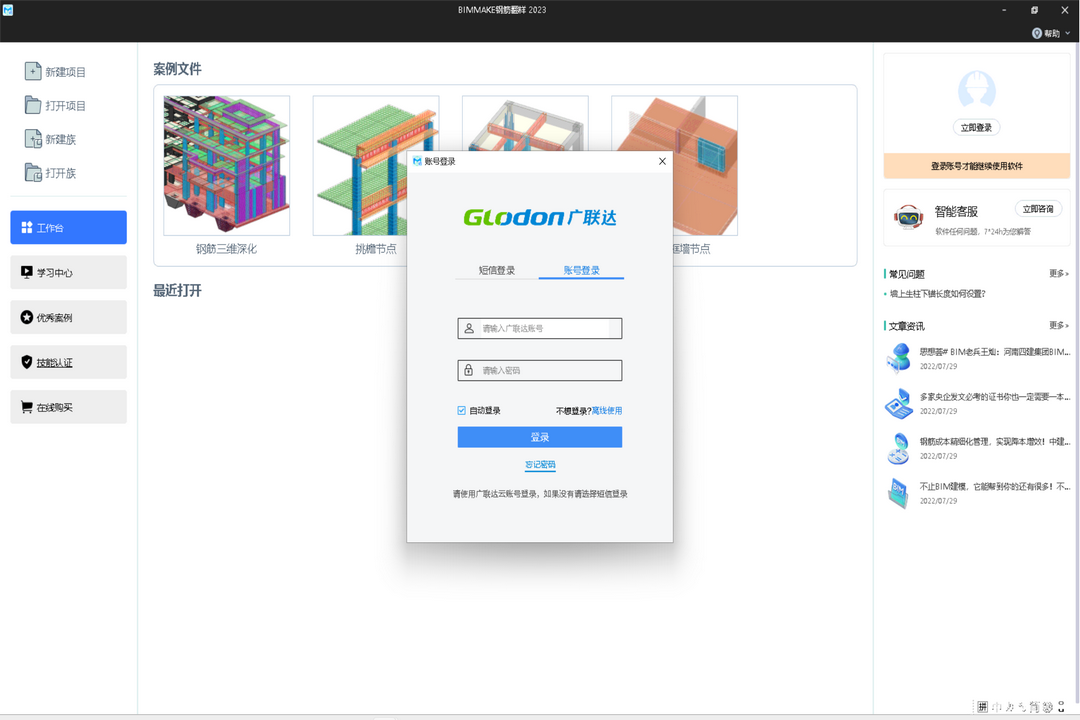Image resolution: width=1080 pixels, height=720 pixels.
Task: Focus the 请输入广联达账号 account field
Action: point(545,328)
